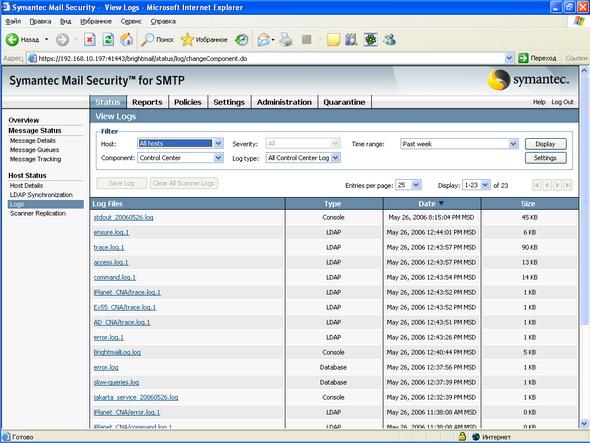
Task: Open the BrightmailLog.log file link
Action: pyautogui.click(x=117, y=353)
